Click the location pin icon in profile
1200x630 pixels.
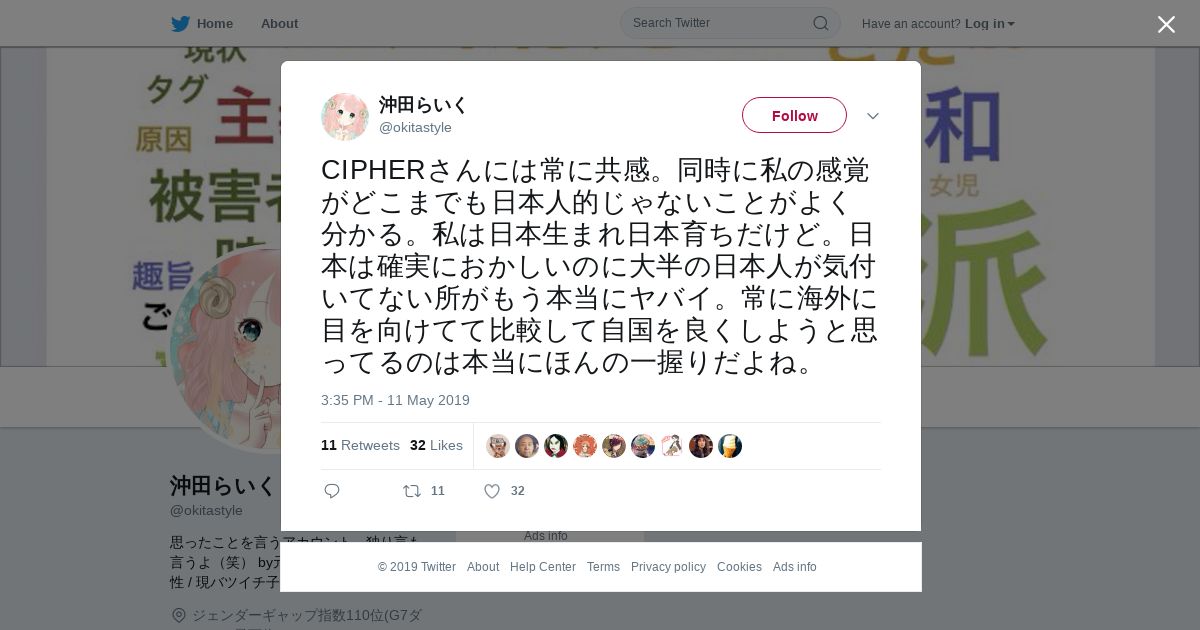179,615
